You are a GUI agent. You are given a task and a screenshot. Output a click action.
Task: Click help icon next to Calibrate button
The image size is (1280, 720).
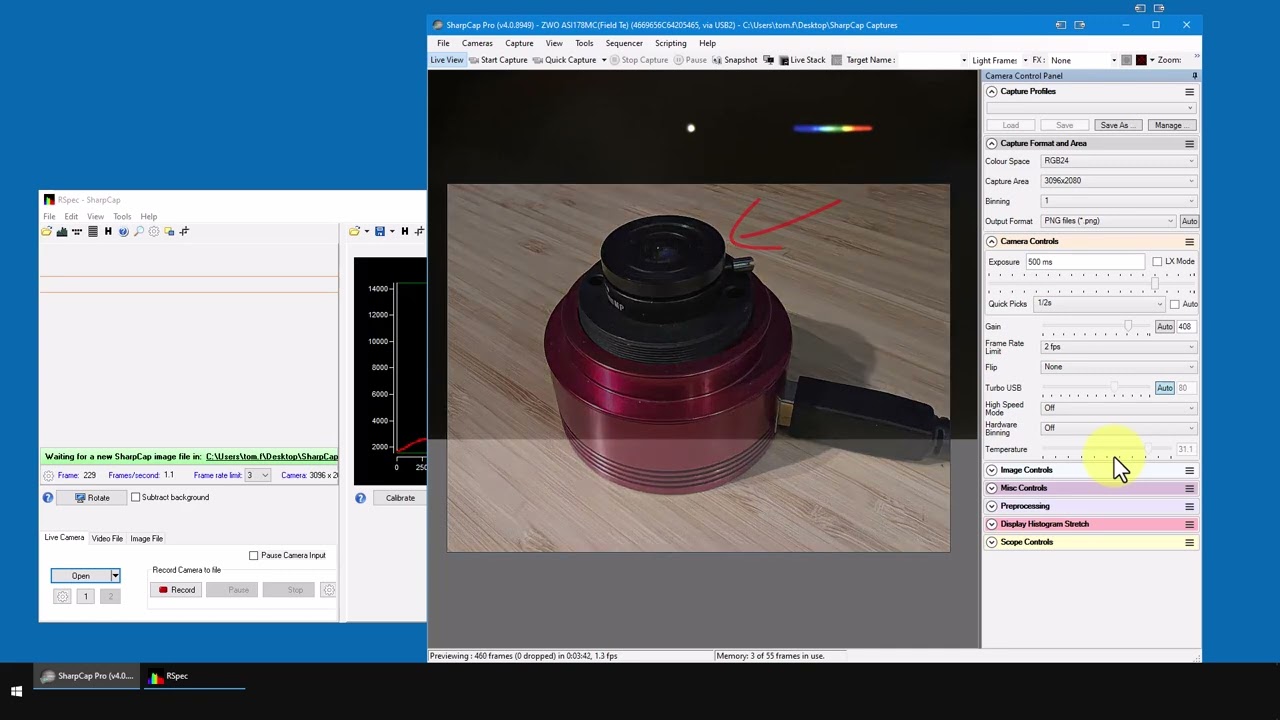coord(360,497)
